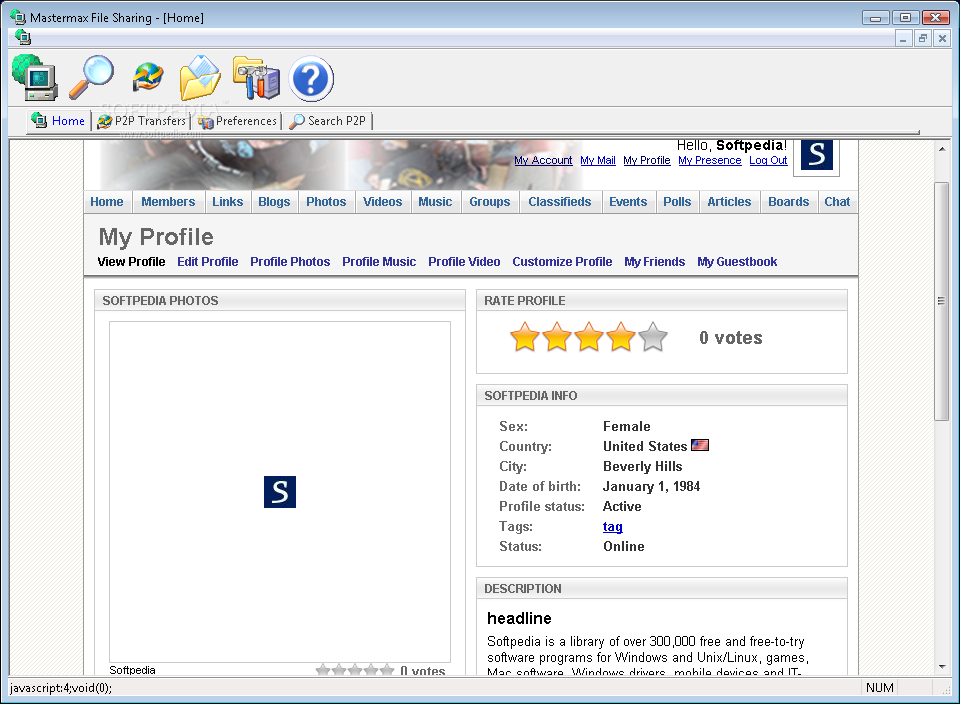This screenshot has width=960, height=704.
Task: Open the Classifieds navigation item
Action: (560, 201)
